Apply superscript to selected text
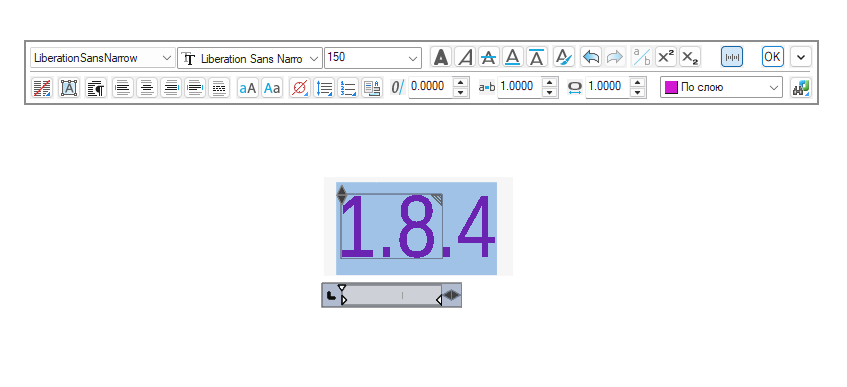 coord(666,57)
